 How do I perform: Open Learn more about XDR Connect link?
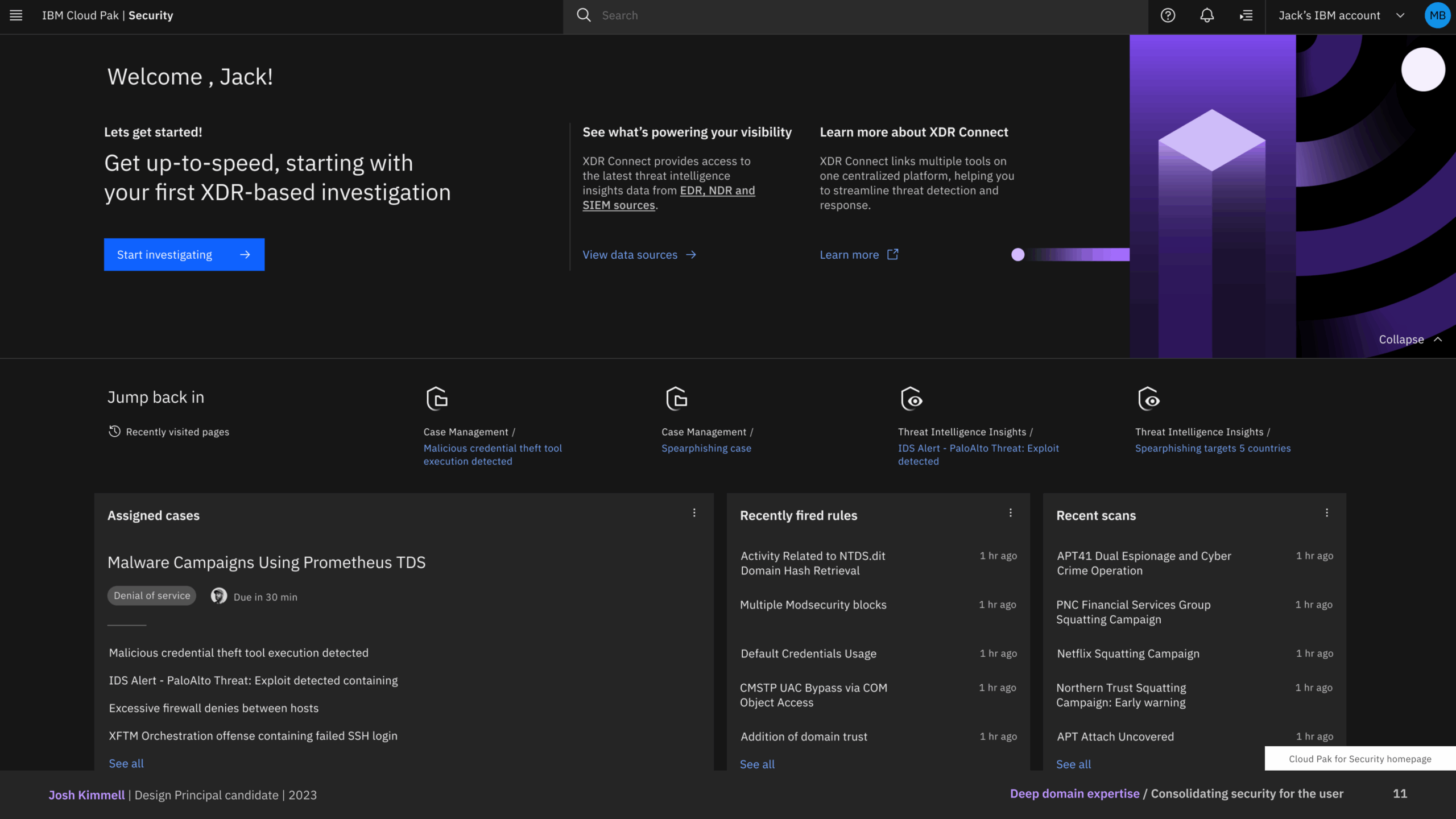tap(859, 255)
